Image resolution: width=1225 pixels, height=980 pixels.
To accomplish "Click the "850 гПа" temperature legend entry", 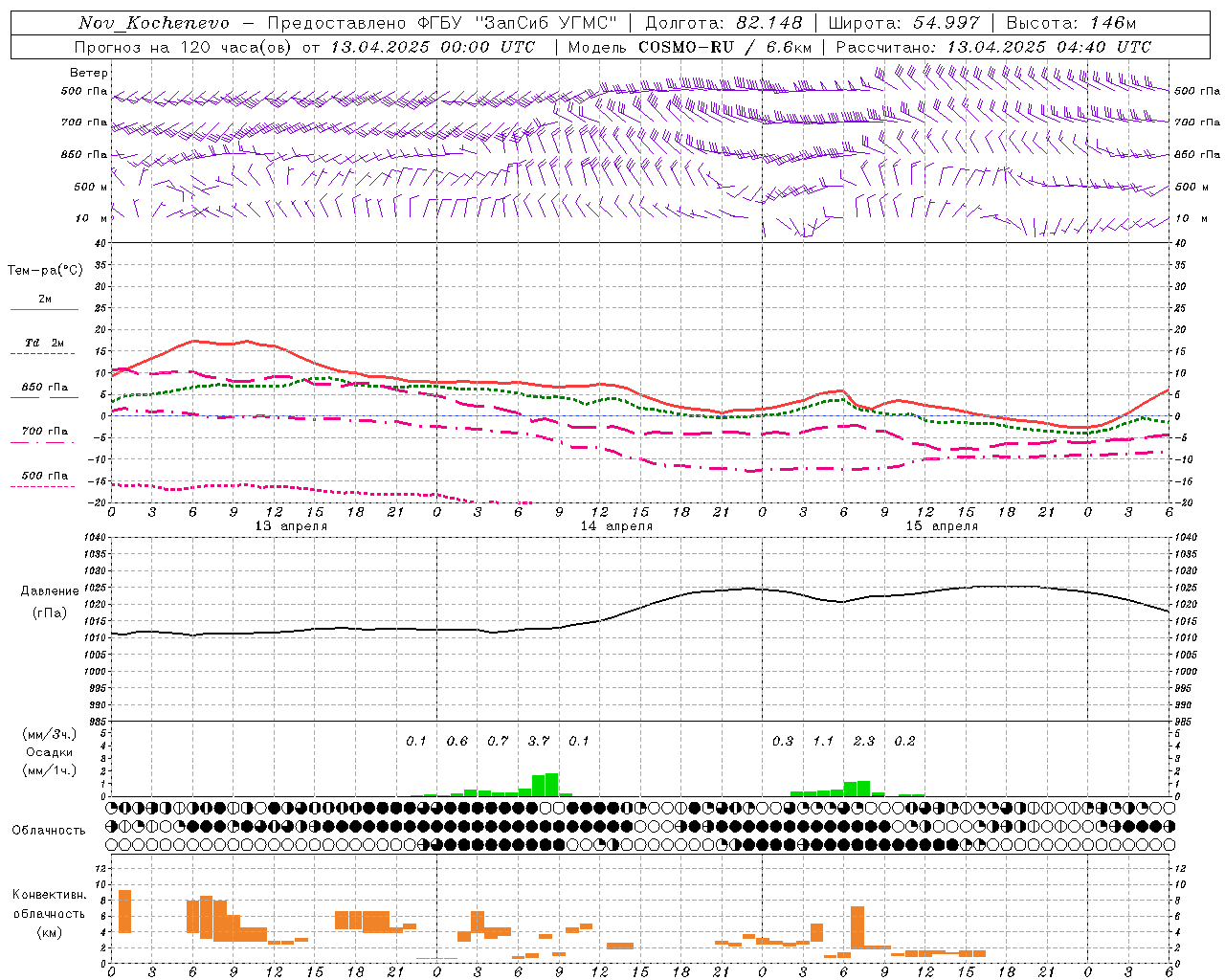I will click(45, 388).
